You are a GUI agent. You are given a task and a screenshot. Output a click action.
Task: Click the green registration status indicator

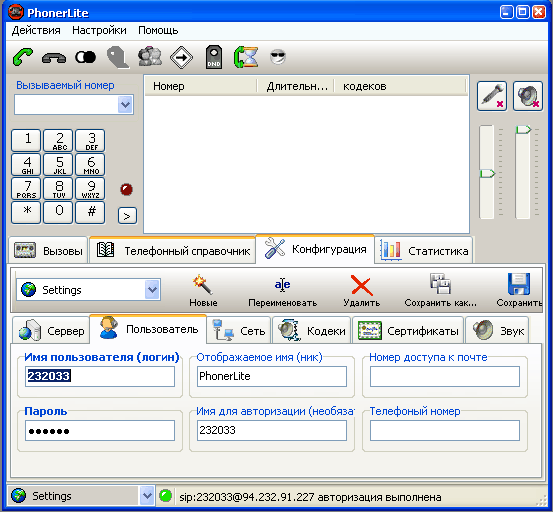tap(165, 496)
